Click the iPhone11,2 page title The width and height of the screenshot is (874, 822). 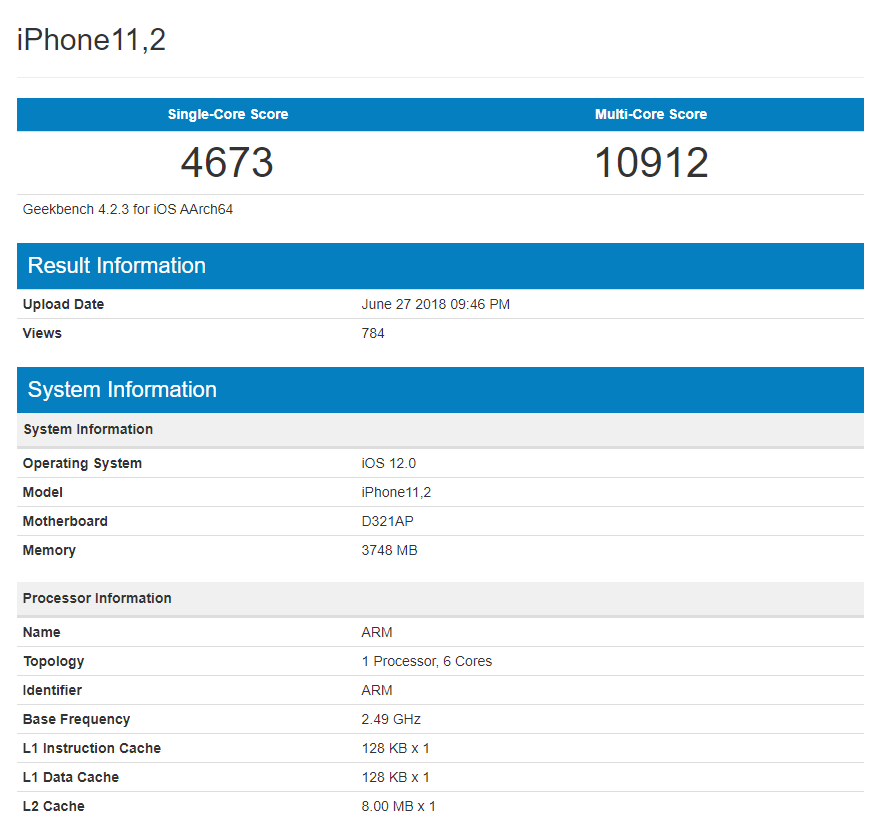coord(90,39)
